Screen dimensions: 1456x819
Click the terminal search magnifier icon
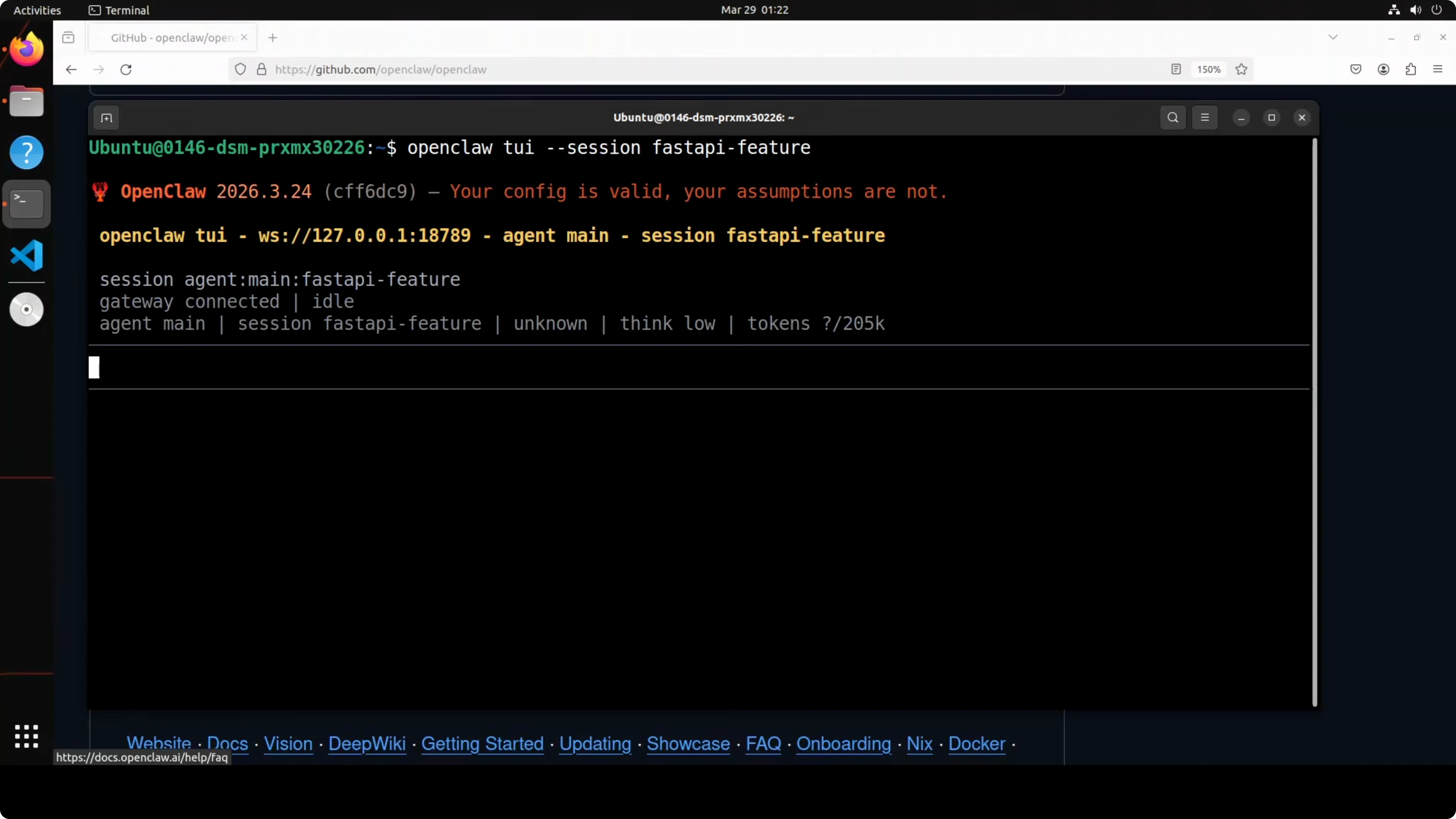point(1173,118)
